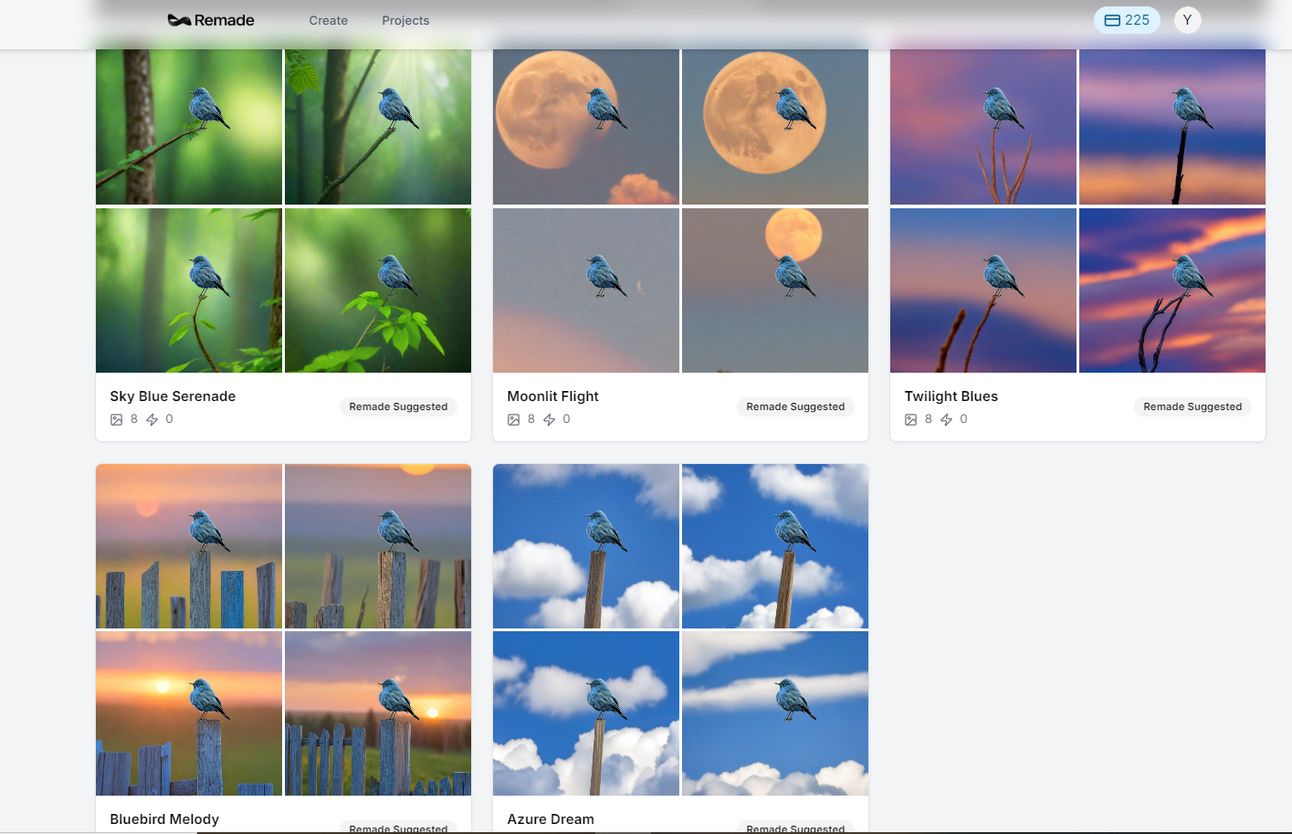1292x834 pixels.
Task: Click lightning bolt icon under Moonlit Flight
Action: (549, 420)
